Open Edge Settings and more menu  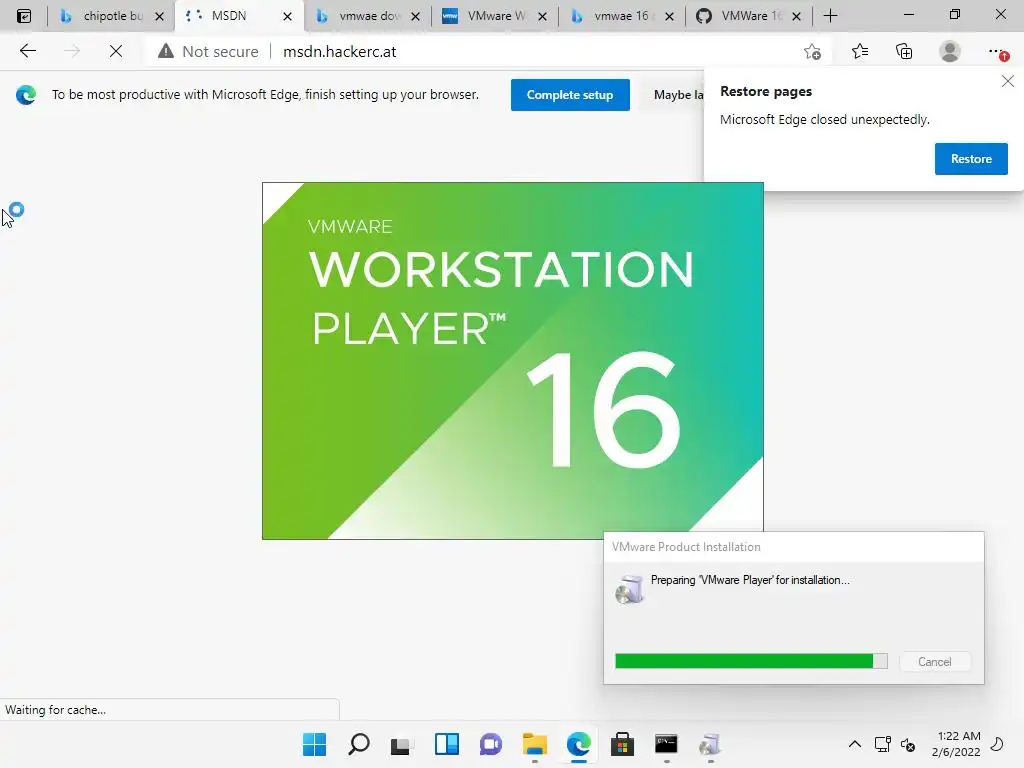click(997, 52)
